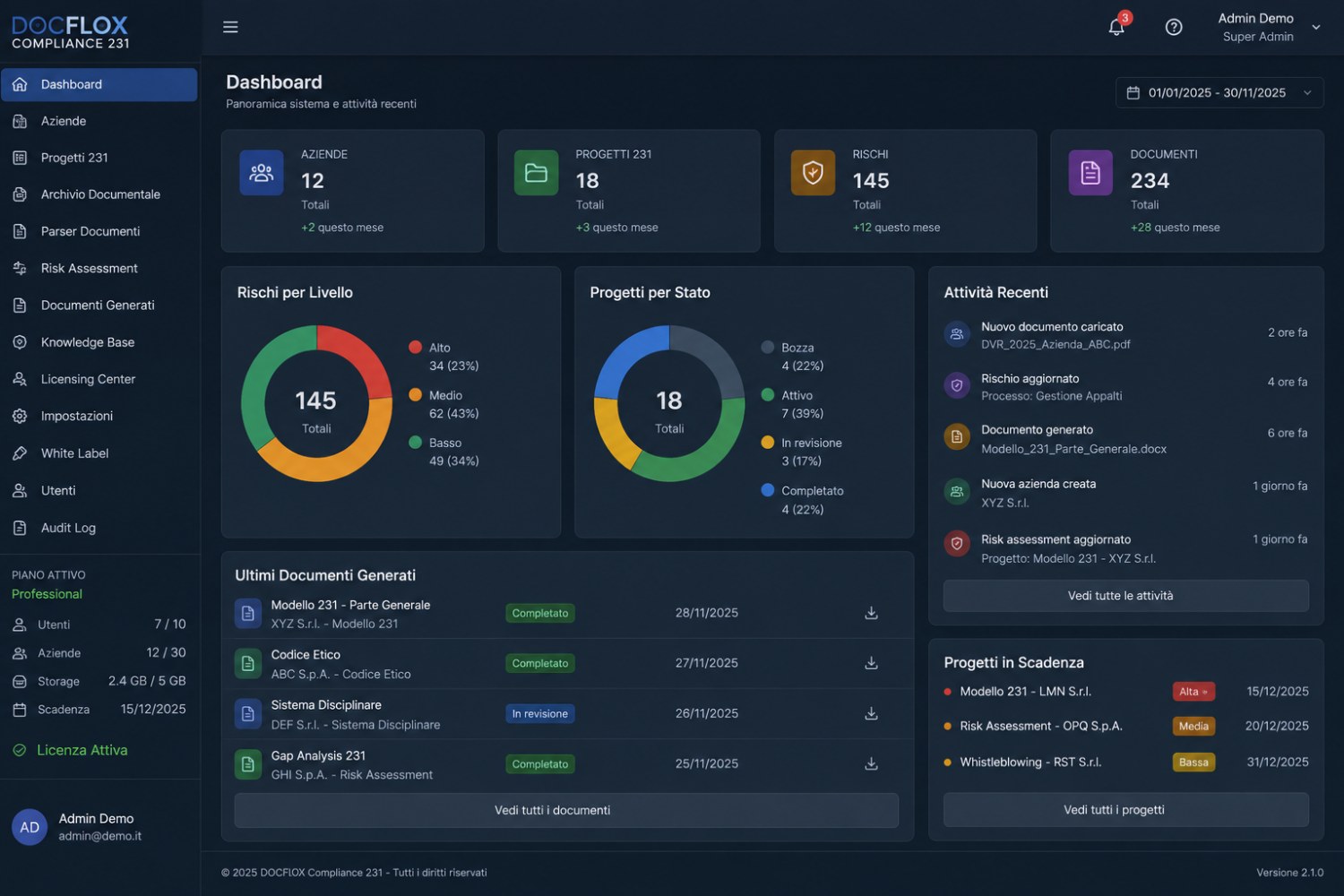This screenshot has height=896, width=1344.
Task: Click the Documenti Generati sidebar icon
Action: [x=20, y=306]
